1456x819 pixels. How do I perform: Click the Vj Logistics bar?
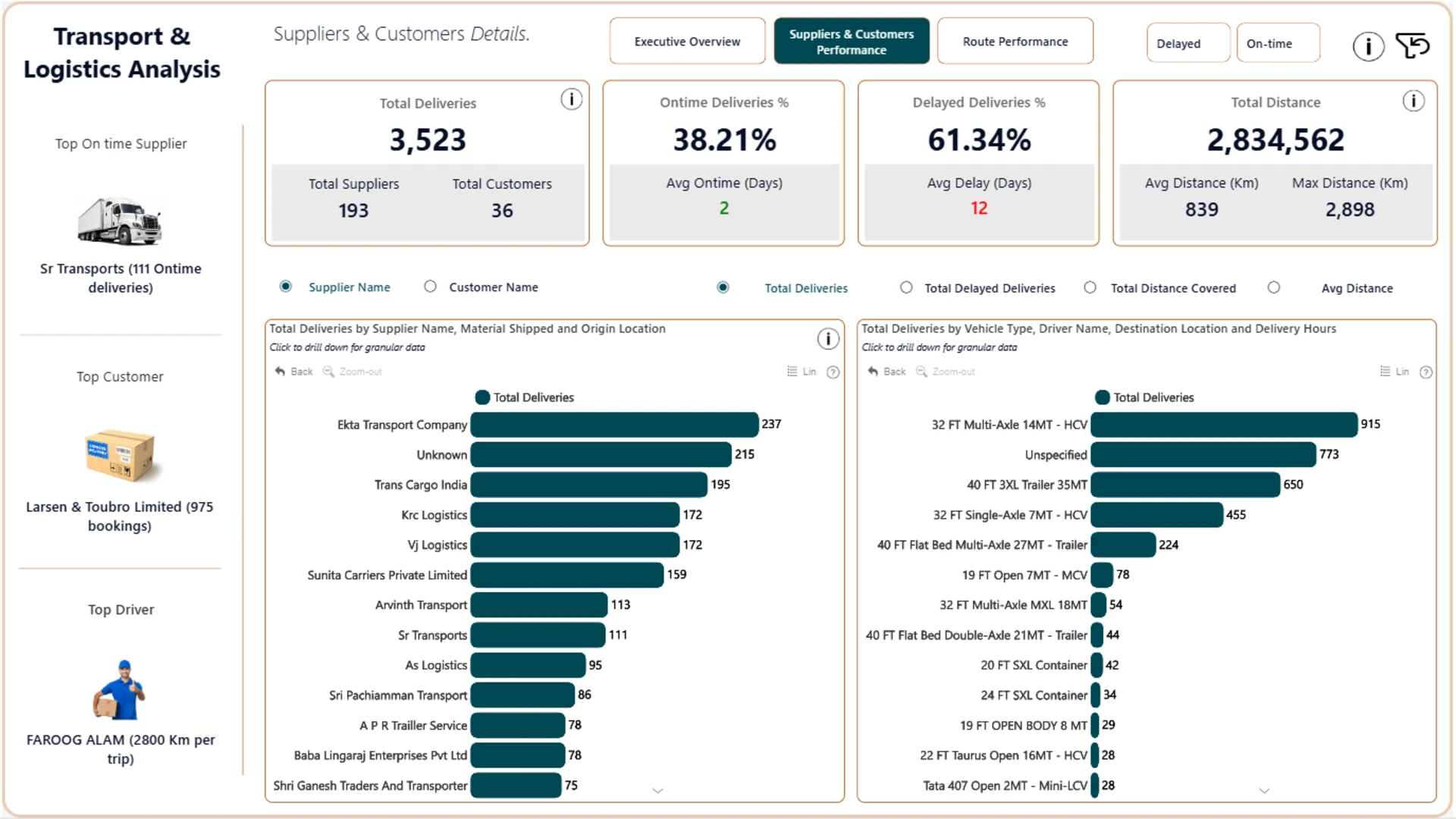[x=576, y=545]
